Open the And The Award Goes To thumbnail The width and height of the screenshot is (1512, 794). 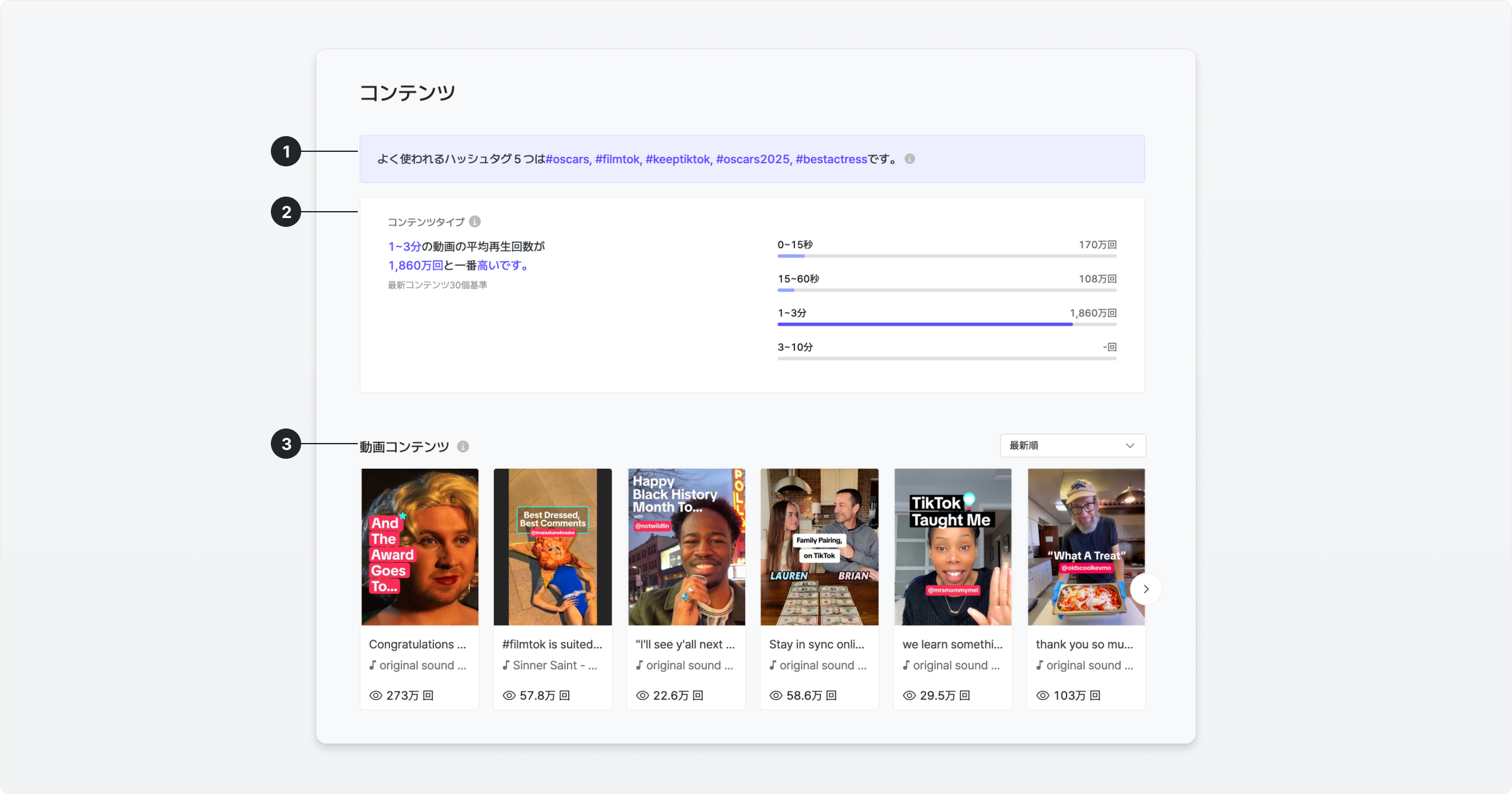click(x=420, y=546)
